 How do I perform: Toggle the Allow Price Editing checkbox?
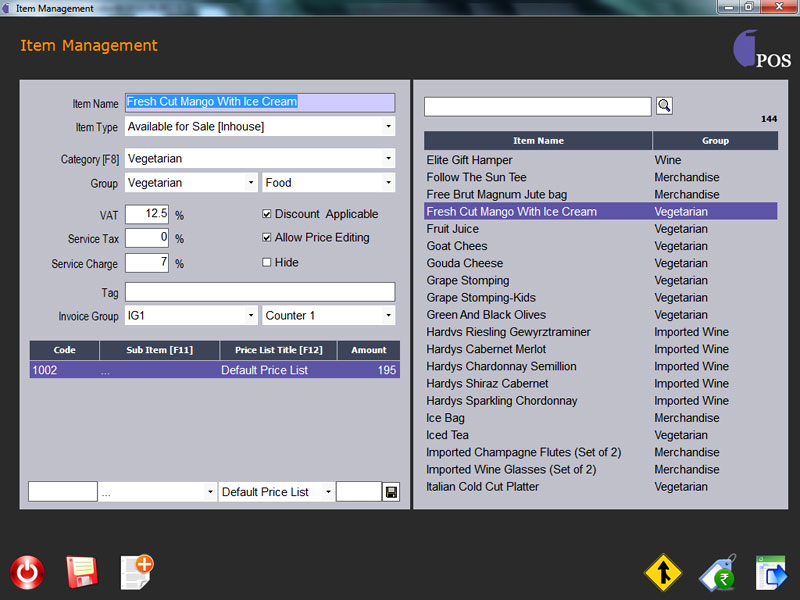click(x=267, y=238)
